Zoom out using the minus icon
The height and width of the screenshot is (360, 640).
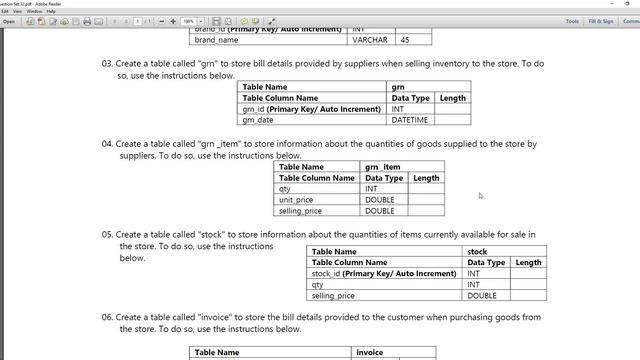162,21
